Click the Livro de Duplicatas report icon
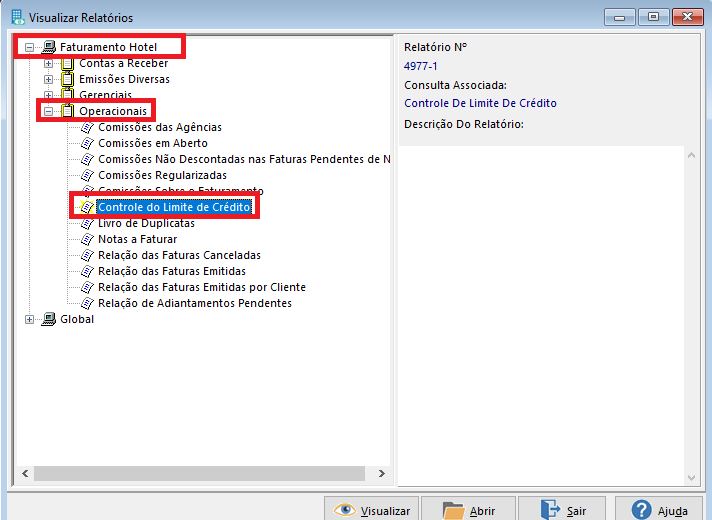Screen dimensions: 712x520 87,223
